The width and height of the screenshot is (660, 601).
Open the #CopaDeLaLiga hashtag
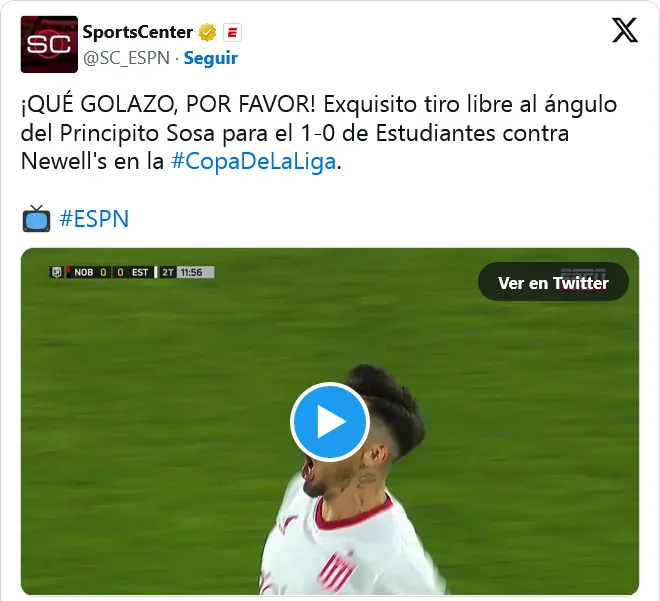(253, 161)
